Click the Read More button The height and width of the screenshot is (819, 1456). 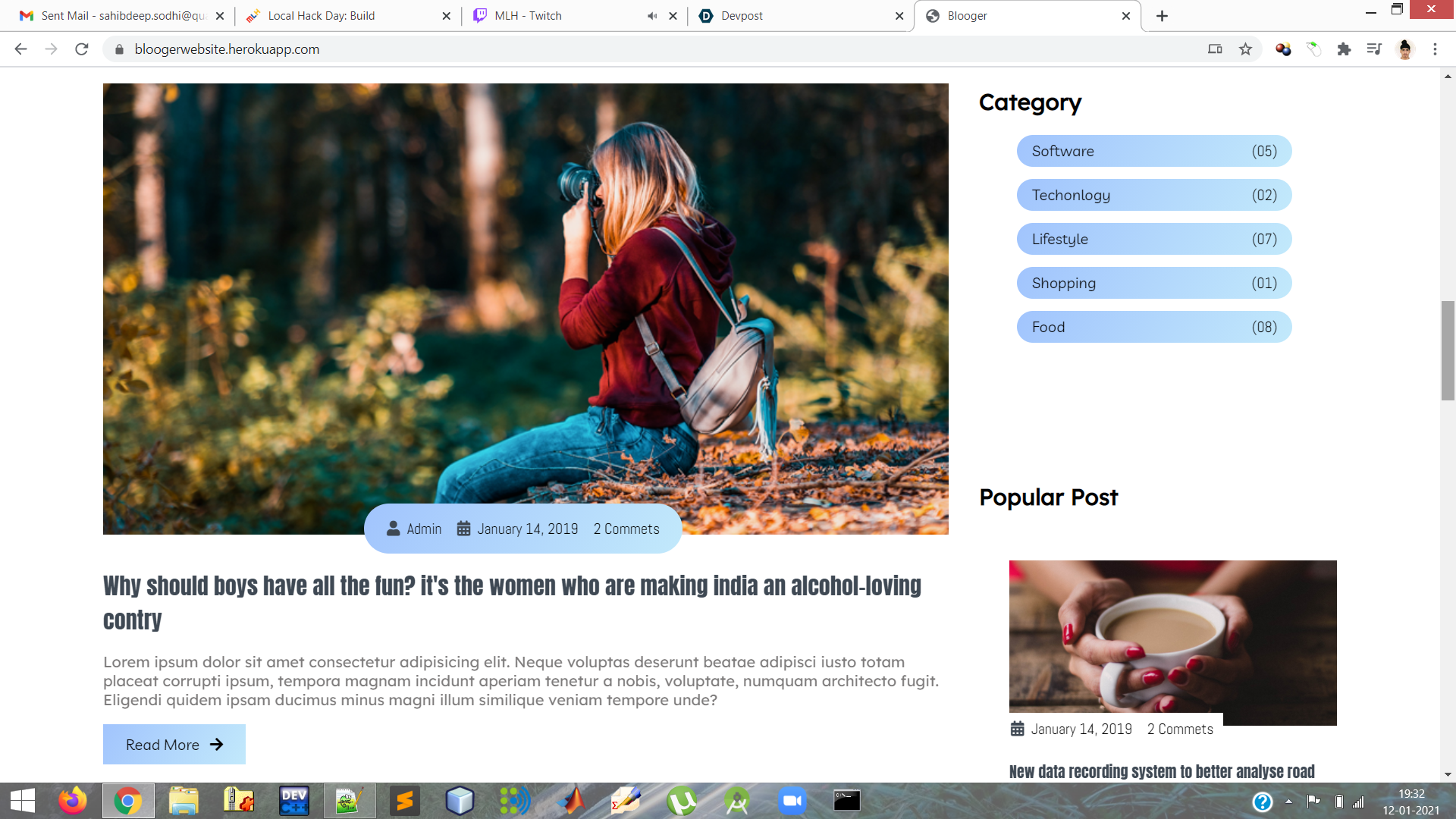coord(174,745)
